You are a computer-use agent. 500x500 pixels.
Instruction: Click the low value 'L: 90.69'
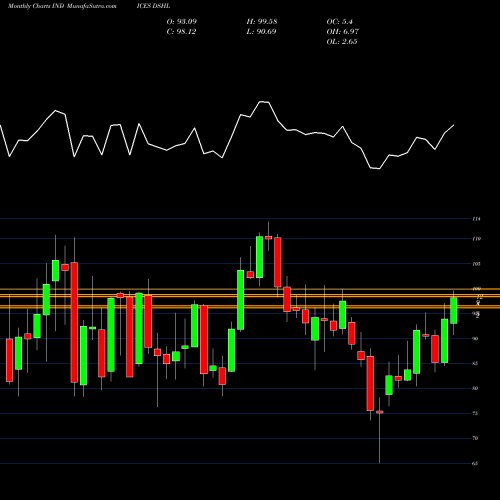(x=261, y=32)
